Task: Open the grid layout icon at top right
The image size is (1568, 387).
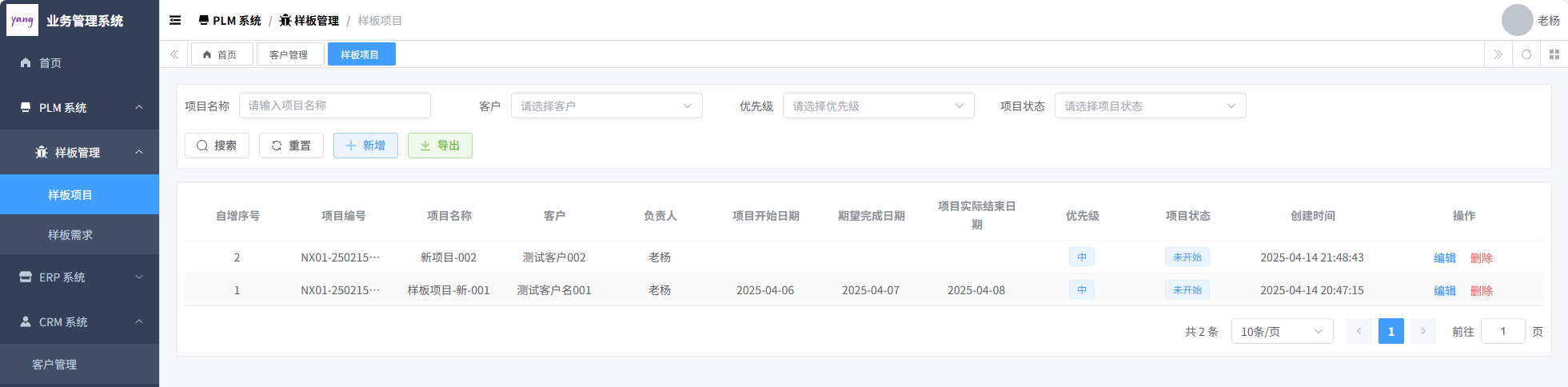Action: 1554,54
